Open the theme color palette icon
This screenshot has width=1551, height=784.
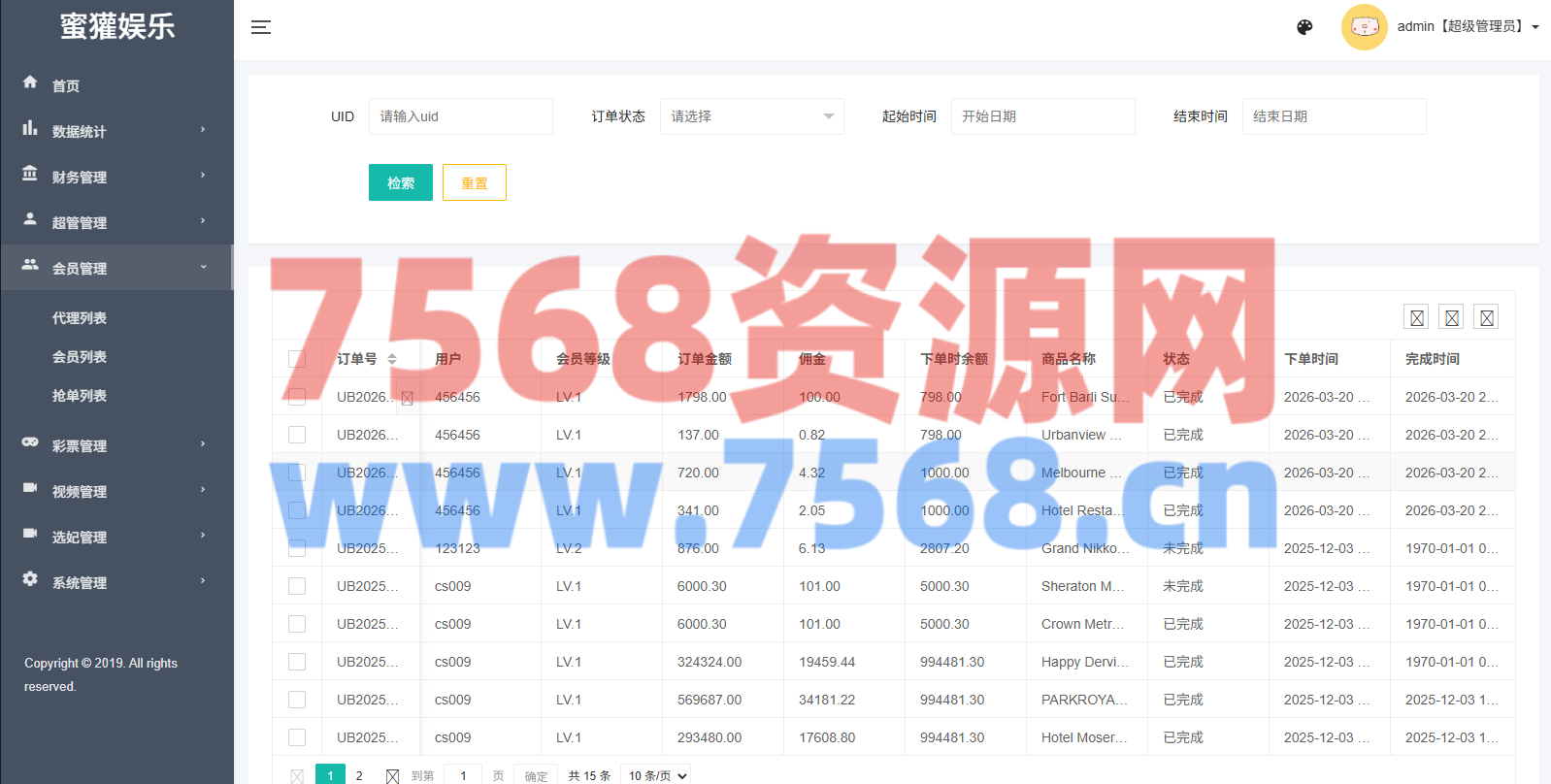coord(1304,27)
